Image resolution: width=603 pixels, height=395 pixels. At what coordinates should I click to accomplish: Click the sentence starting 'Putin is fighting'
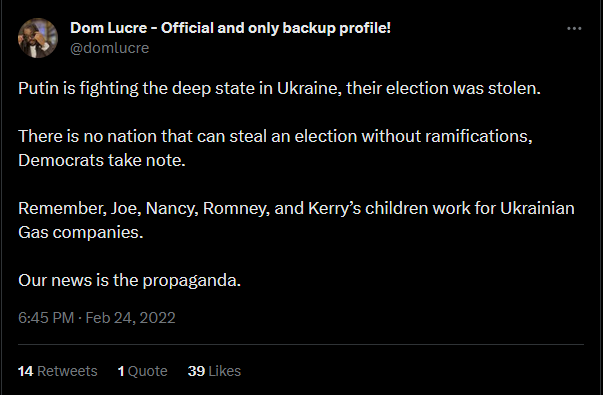pyautogui.click(x=279, y=88)
